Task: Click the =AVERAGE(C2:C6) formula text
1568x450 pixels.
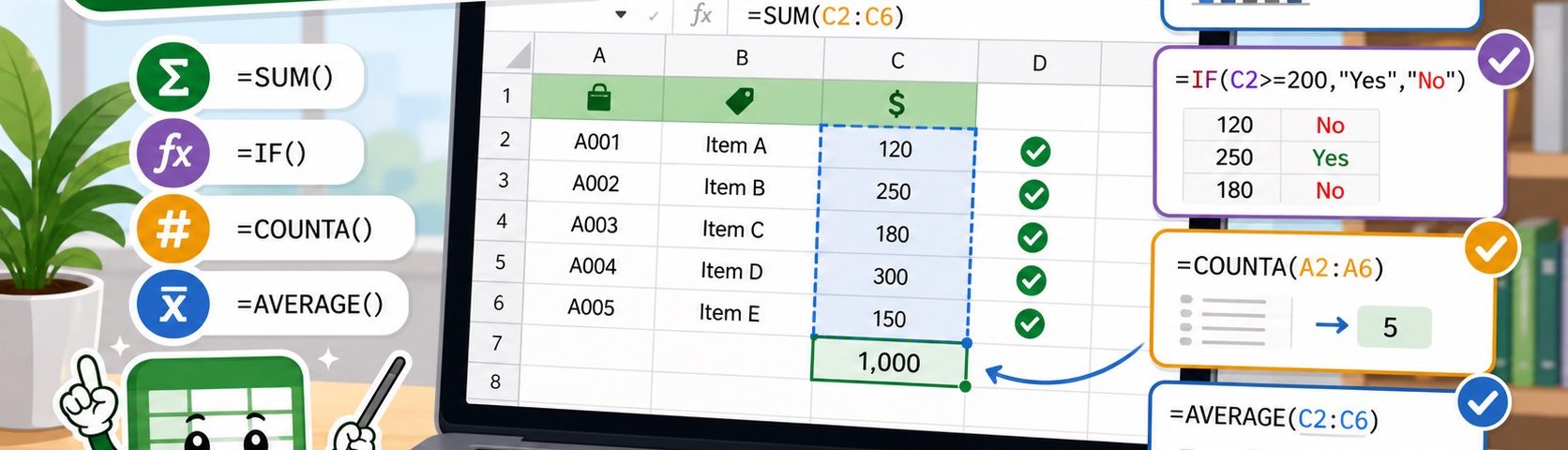Action: pyautogui.click(x=1274, y=417)
